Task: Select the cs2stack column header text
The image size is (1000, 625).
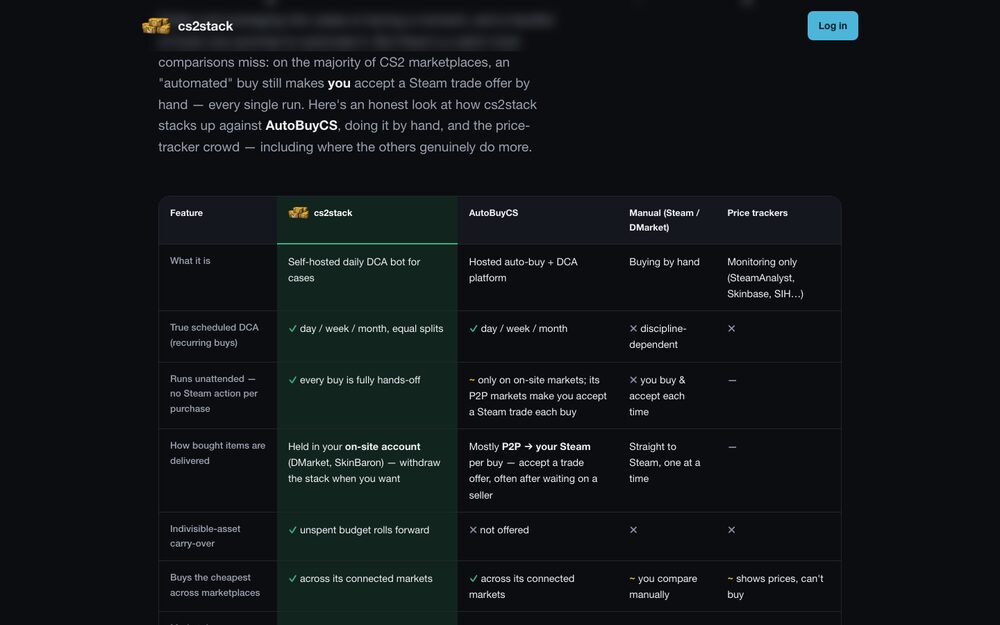Action: point(333,213)
